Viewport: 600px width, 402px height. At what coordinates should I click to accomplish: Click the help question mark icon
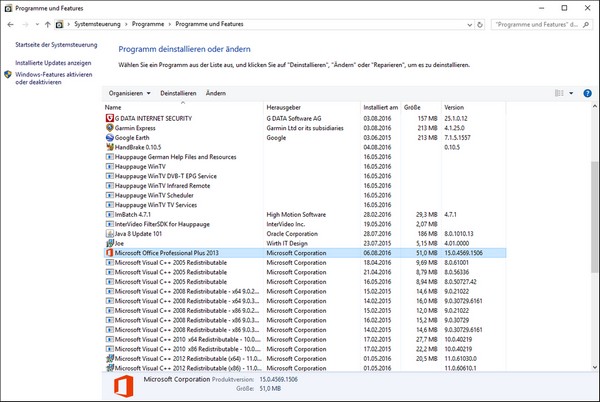587,93
